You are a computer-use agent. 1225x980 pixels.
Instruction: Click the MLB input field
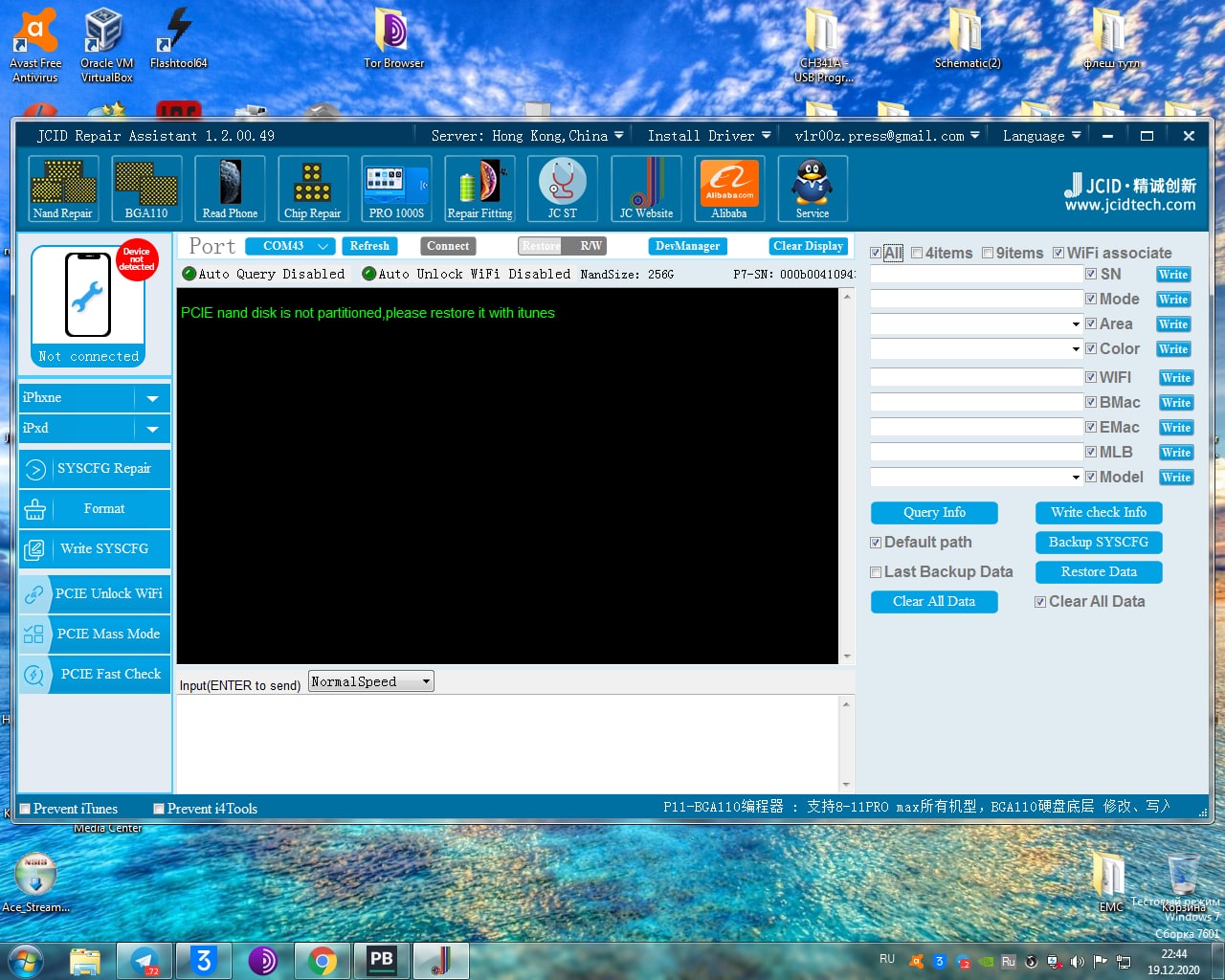[x=976, y=453]
